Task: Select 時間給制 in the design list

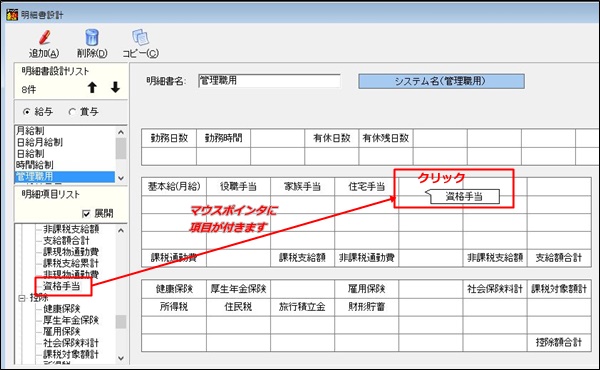Action: click(x=35, y=165)
